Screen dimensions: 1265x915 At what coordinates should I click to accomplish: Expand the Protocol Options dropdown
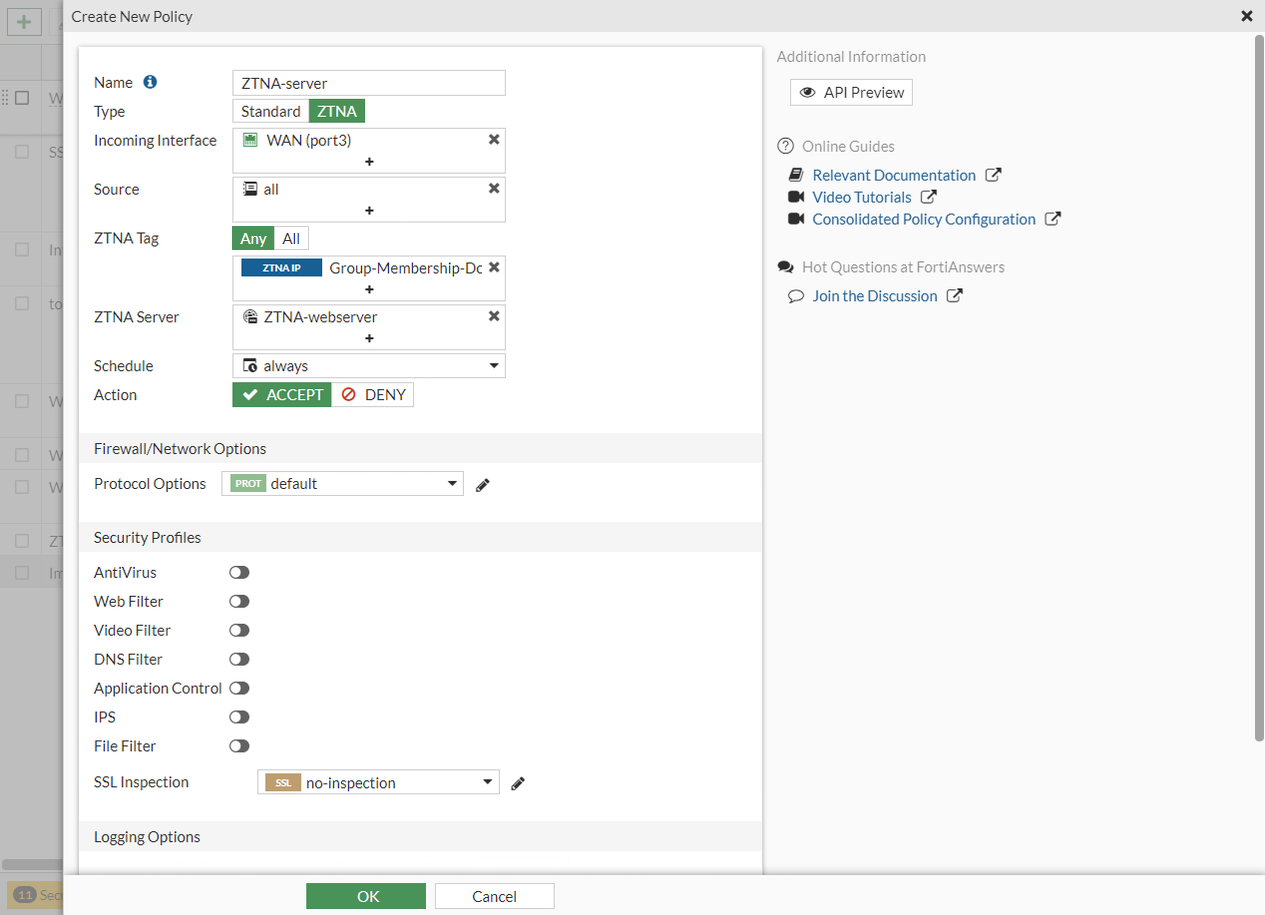coord(343,484)
